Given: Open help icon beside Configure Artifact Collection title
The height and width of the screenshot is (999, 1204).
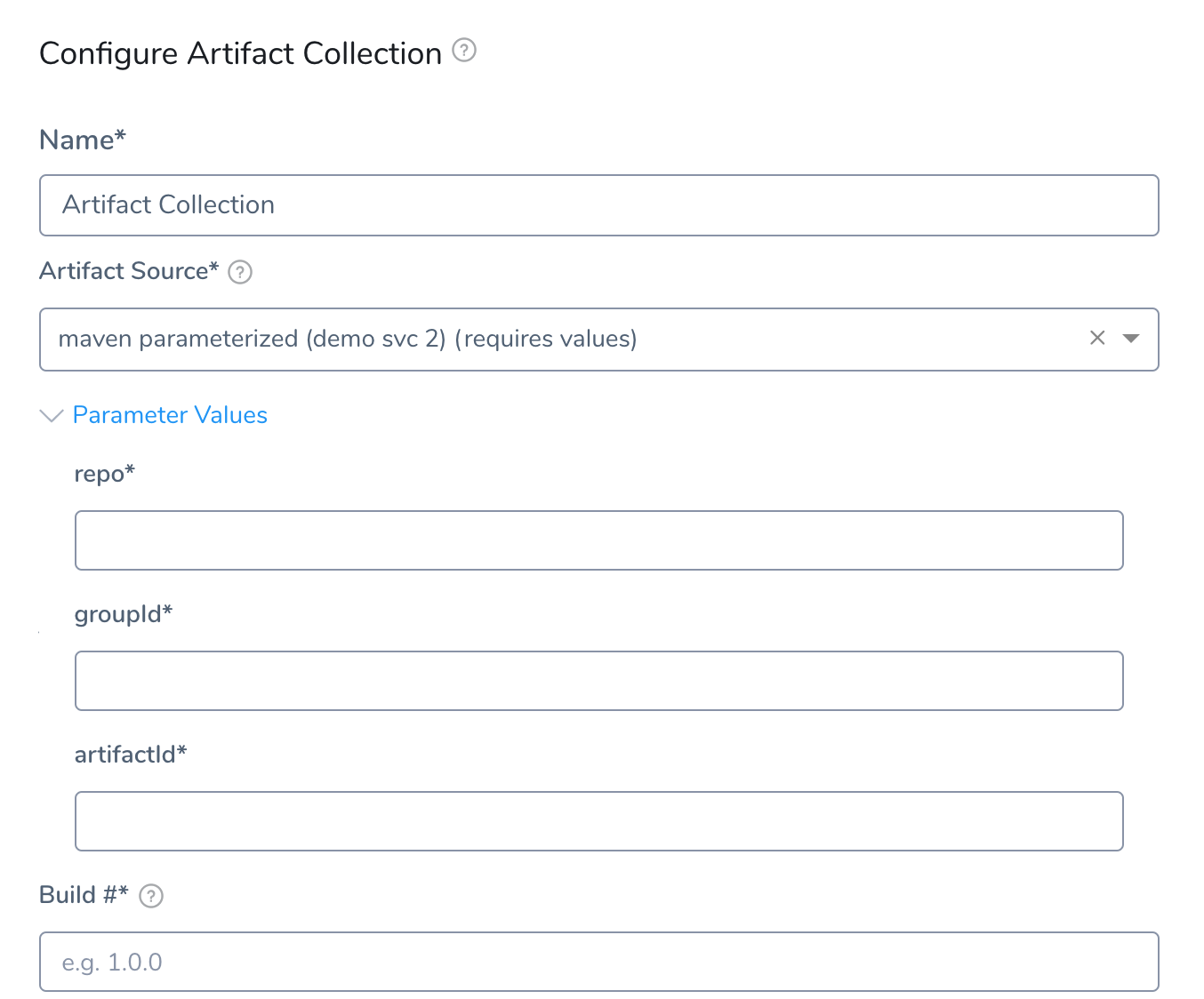Looking at the screenshot, I should [464, 51].
